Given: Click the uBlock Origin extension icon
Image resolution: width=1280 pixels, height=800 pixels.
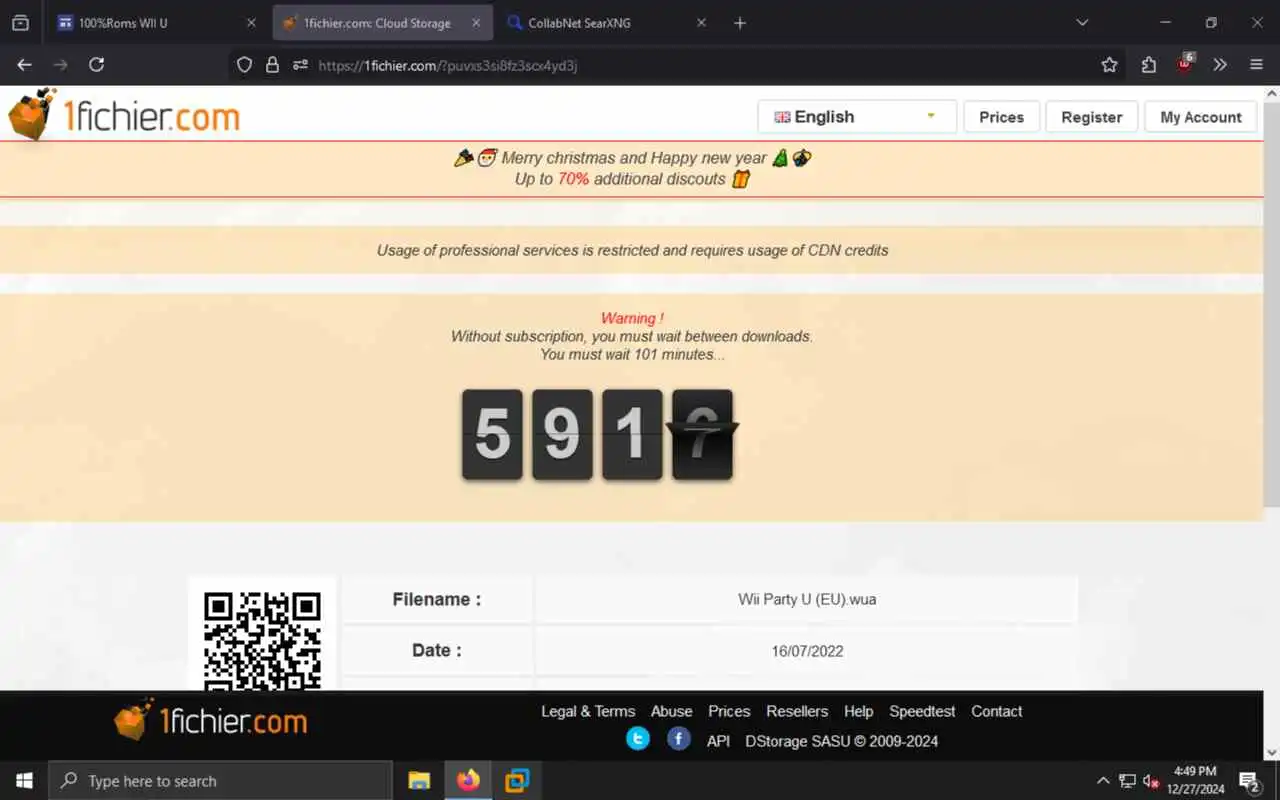Looking at the screenshot, I should (1185, 64).
